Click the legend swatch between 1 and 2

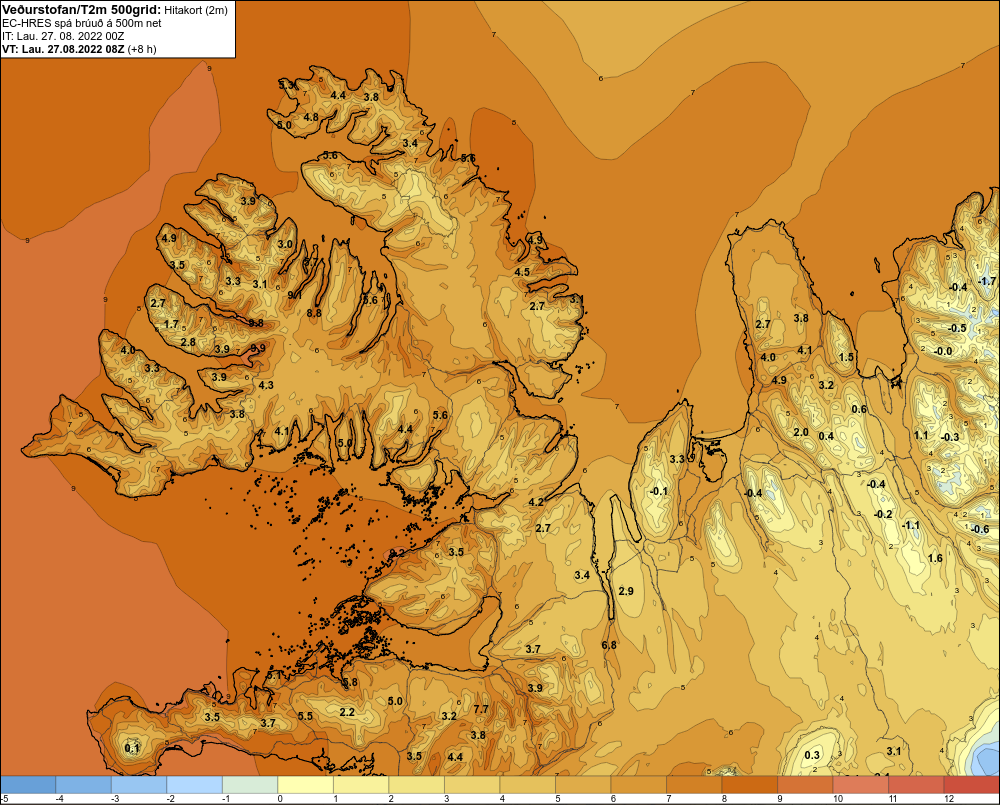pos(361,785)
